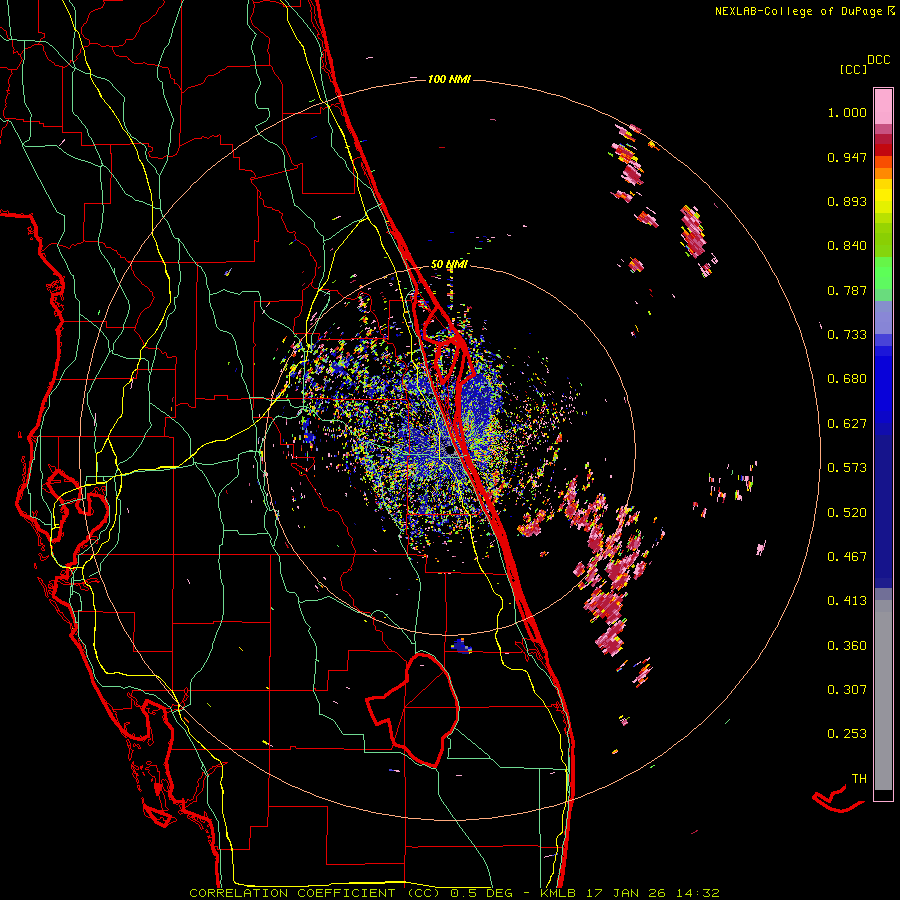Pick the yellow colorbar segment
The width and height of the screenshot is (900, 900).
pos(883,196)
